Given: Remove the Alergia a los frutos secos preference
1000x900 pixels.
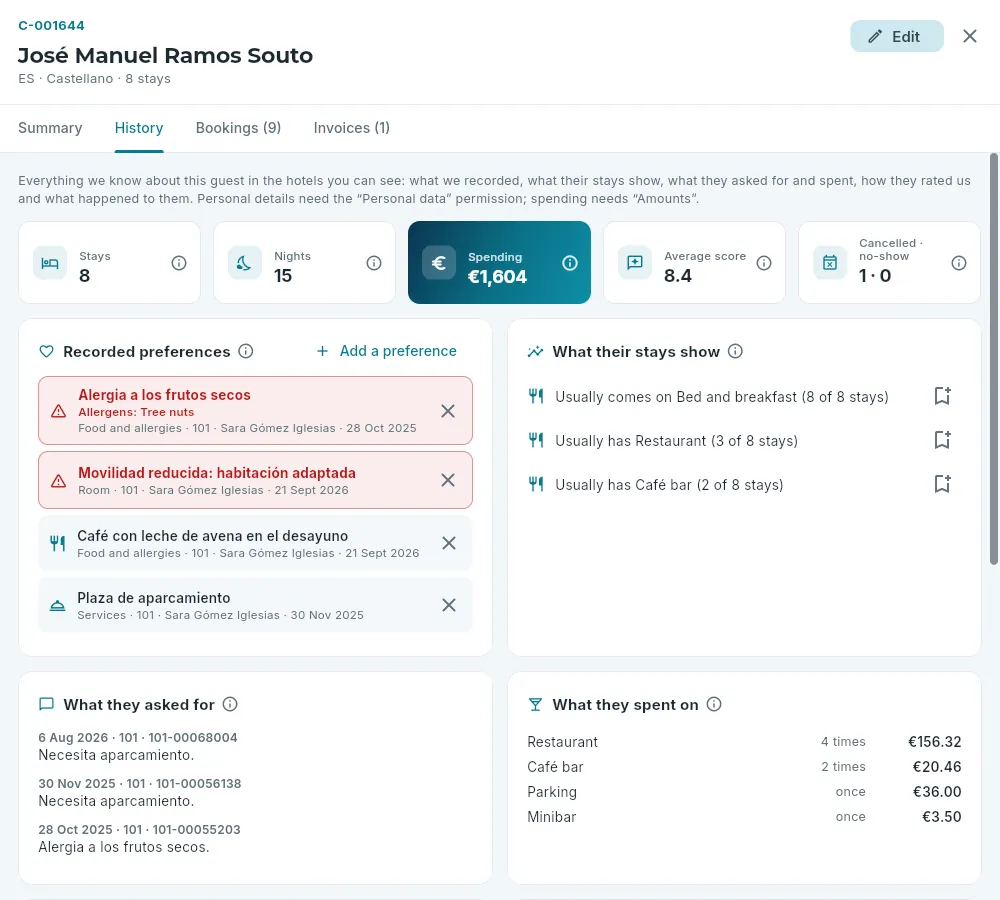Looking at the screenshot, I should [x=448, y=411].
